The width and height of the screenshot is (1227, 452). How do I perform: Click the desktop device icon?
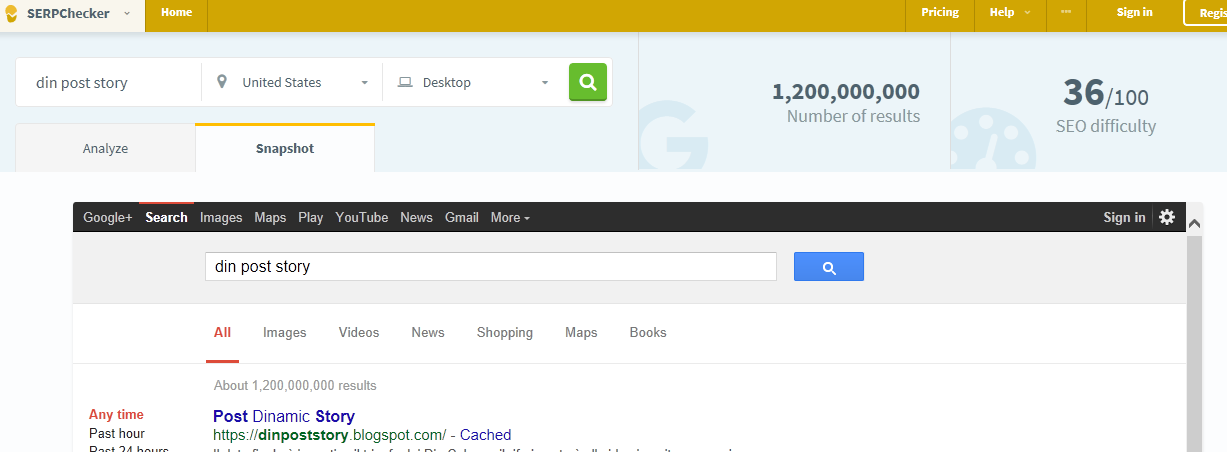(x=405, y=82)
